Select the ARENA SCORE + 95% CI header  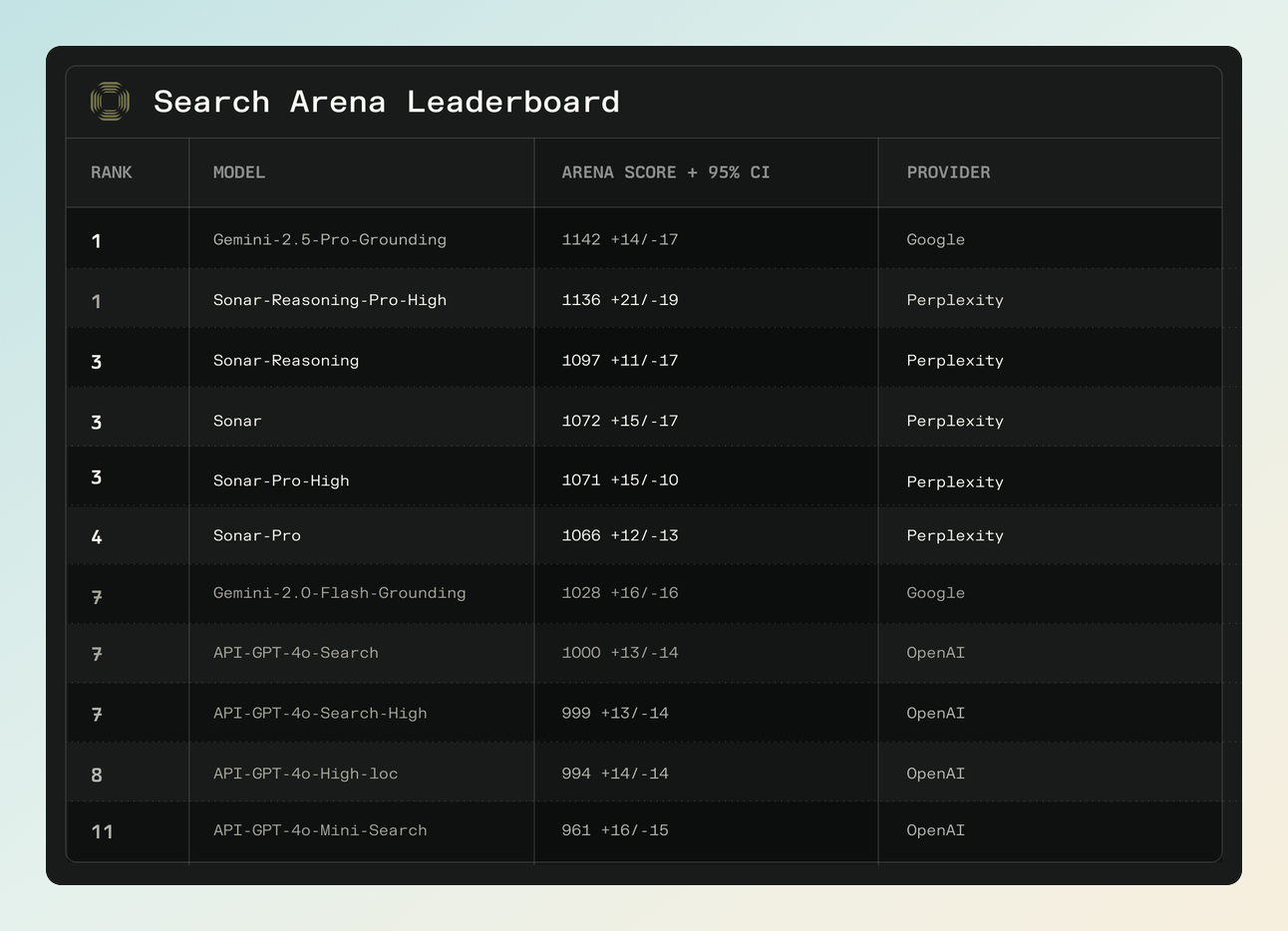(x=666, y=172)
